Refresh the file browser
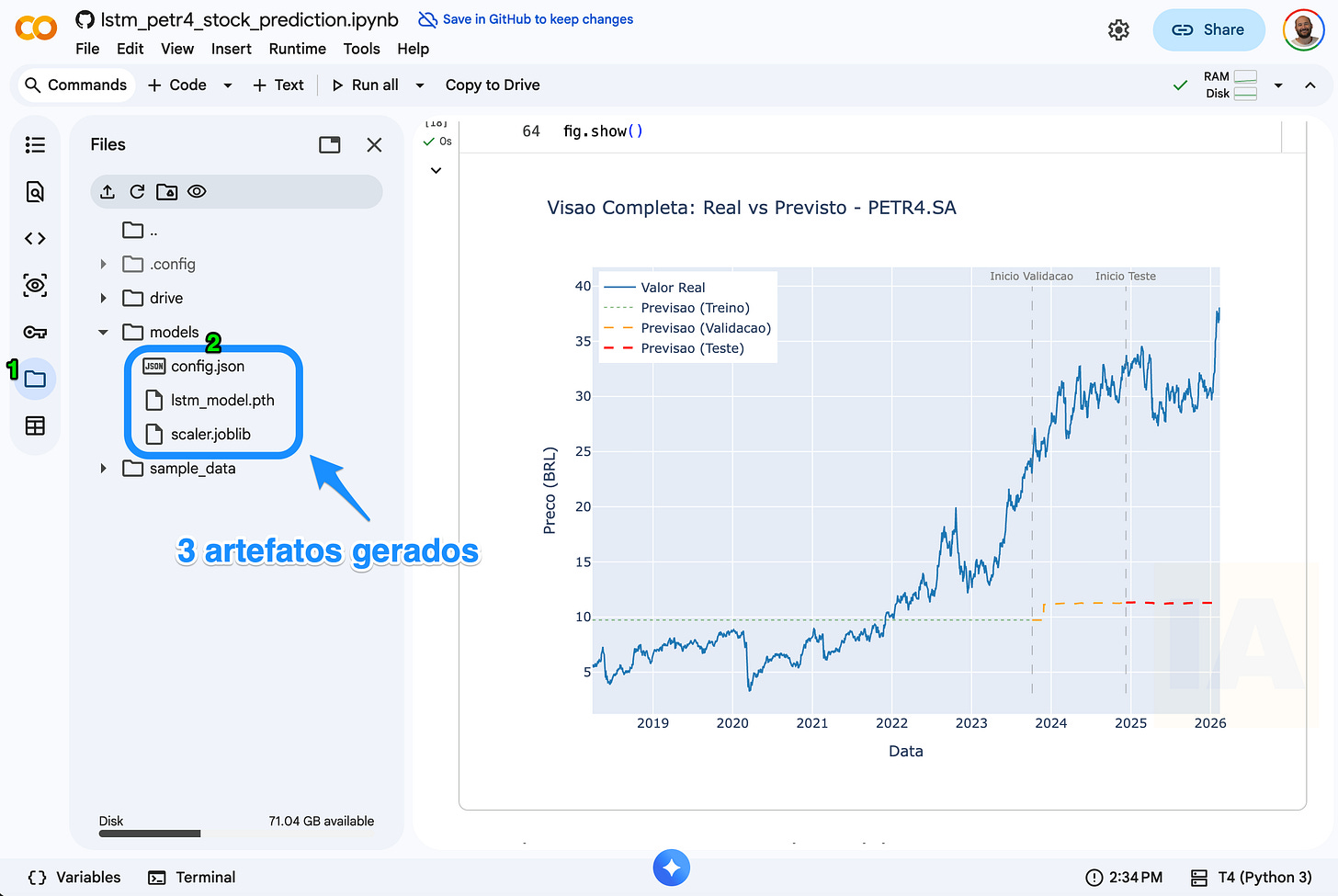This screenshot has width=1338, height=896. click(x=137, y=191)
